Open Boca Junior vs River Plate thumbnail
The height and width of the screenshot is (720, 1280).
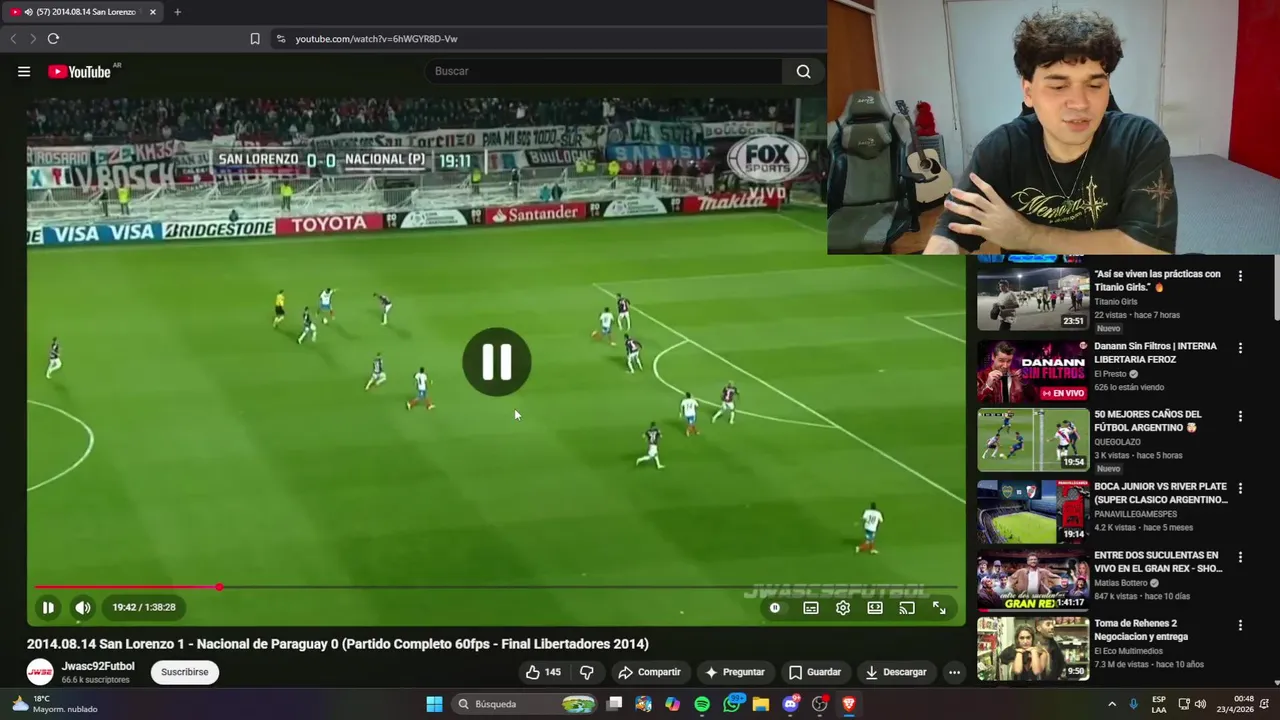tap(1033, 511)
